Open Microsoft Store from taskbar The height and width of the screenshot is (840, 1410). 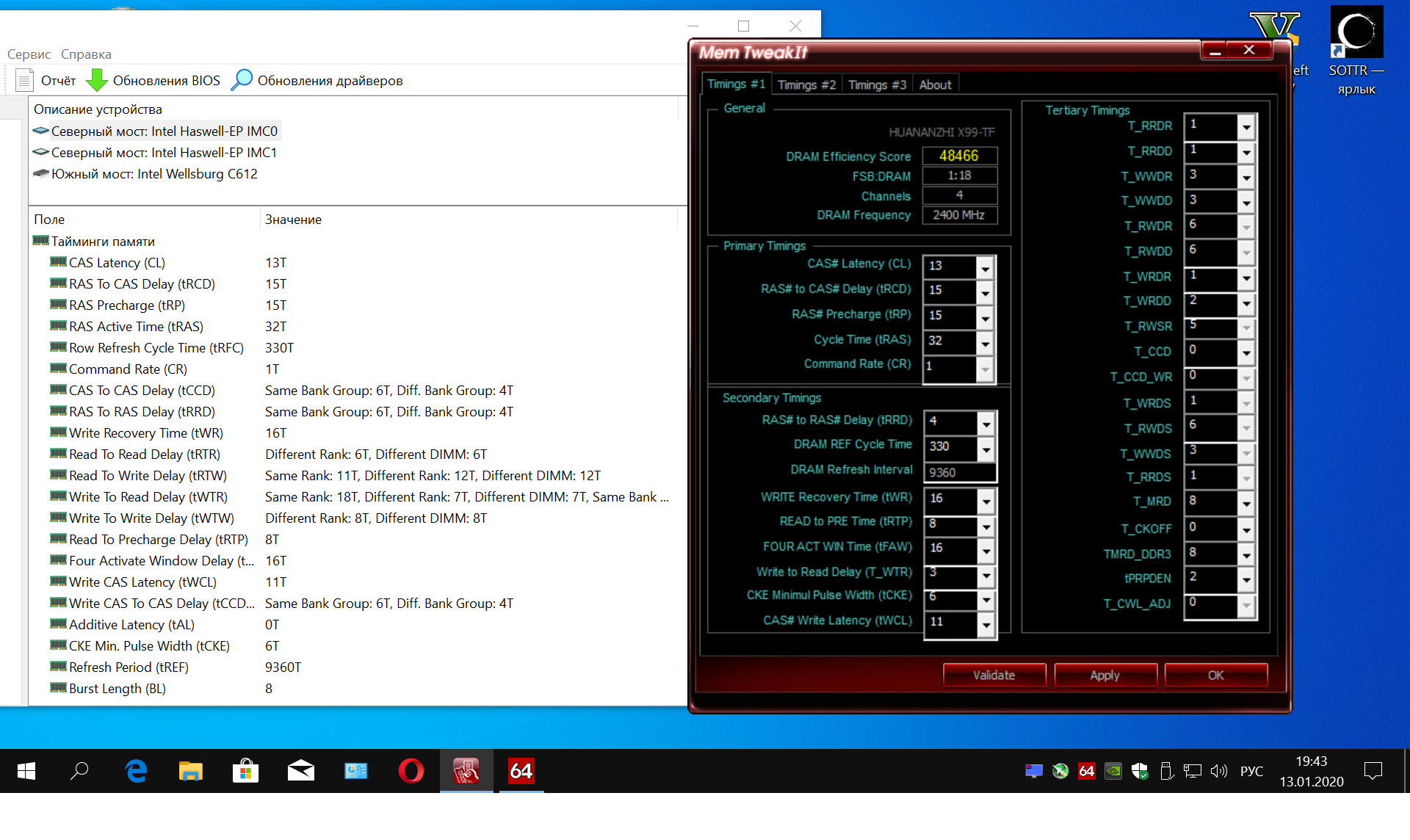pos(245,771)
